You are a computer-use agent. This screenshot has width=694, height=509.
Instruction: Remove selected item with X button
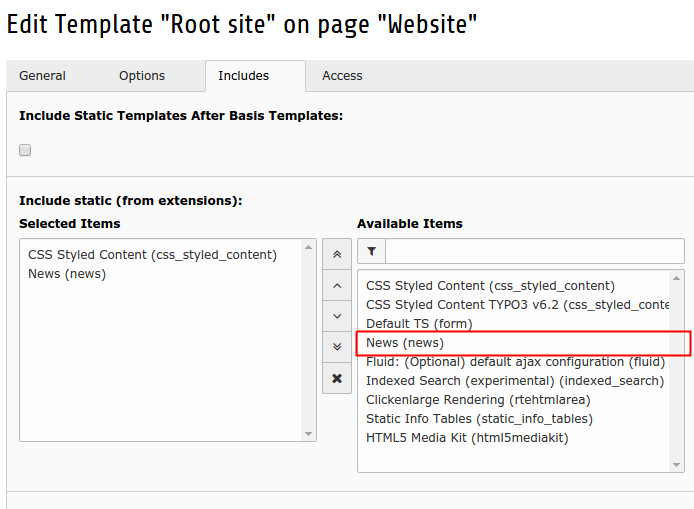[x=336, y=378]
